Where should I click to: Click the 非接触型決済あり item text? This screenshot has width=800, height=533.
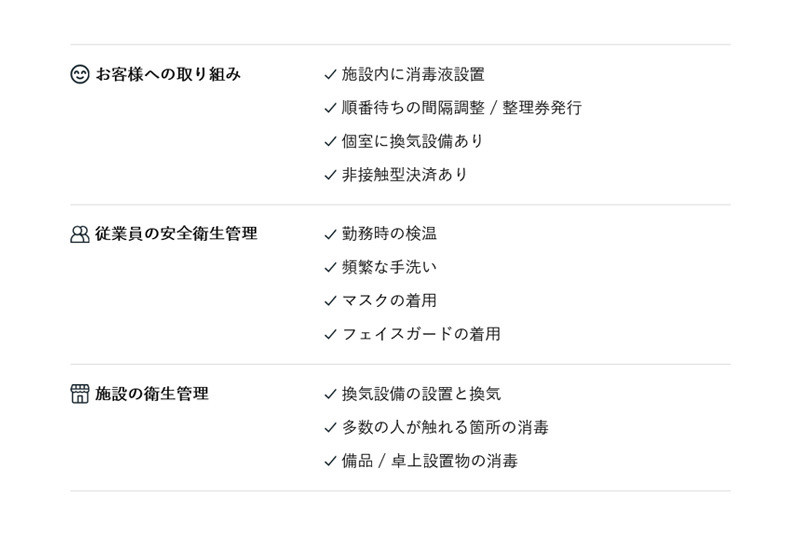click(404, 175)
